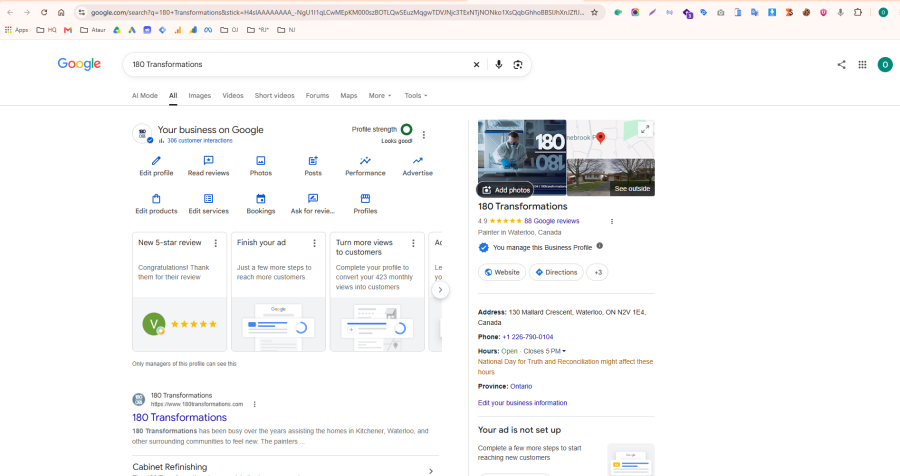Open Edit profile pencil icon
Image resolution: width=900 pixels, height=476 pixels.
pos(156,161)
